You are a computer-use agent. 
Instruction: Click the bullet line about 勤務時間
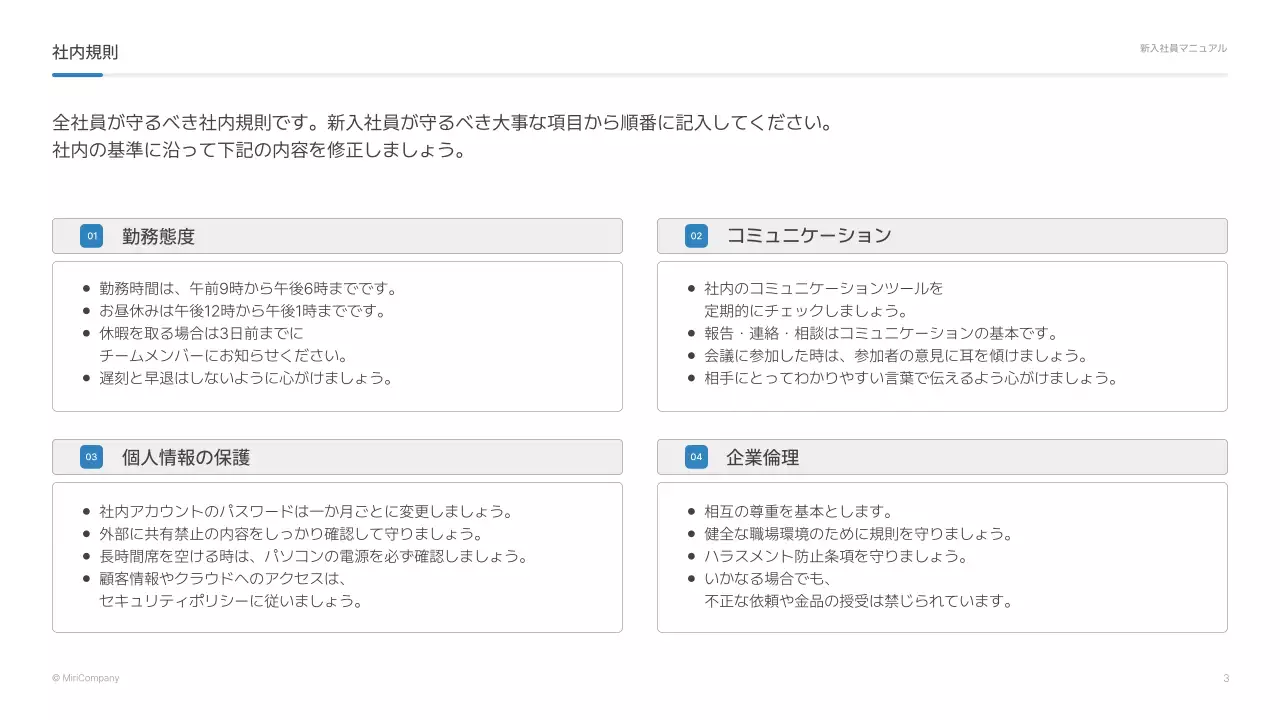[x=248, y=289]
